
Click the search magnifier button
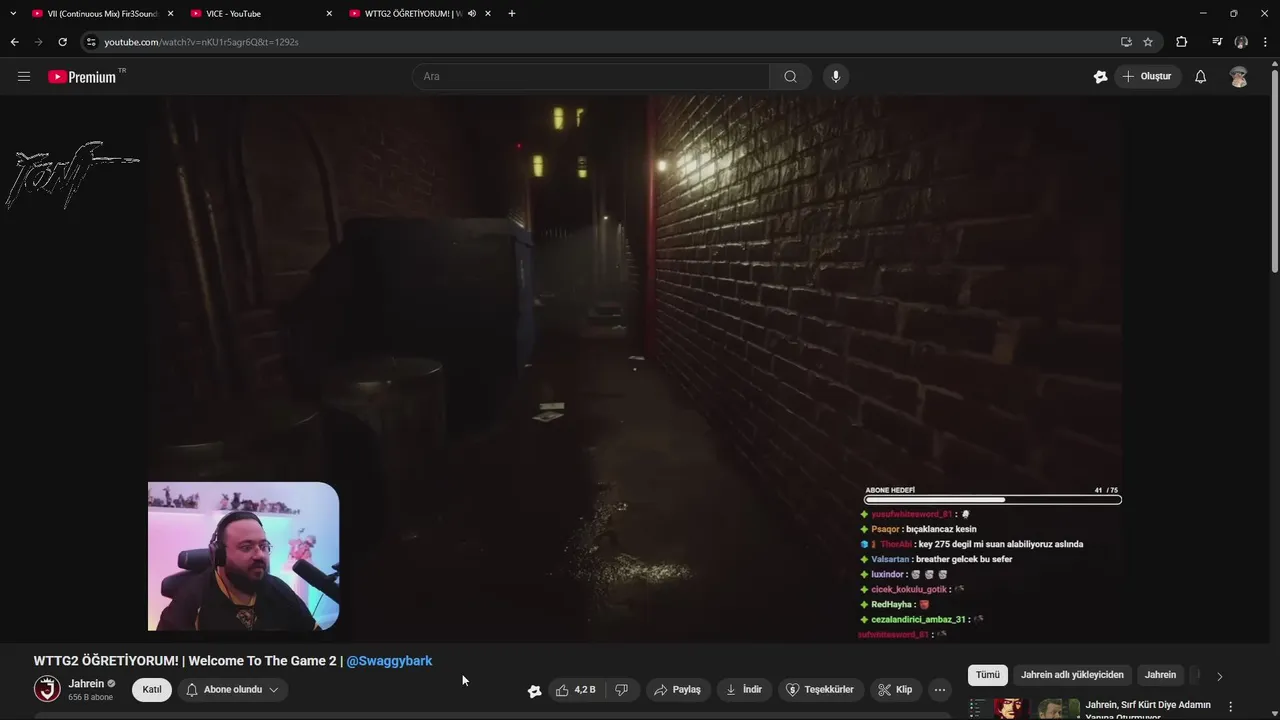pyautogui.click(x=790, y=76)
